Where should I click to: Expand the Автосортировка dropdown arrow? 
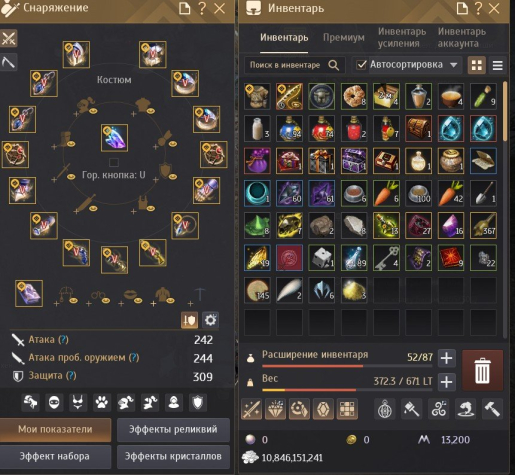(x=453, y=65)
